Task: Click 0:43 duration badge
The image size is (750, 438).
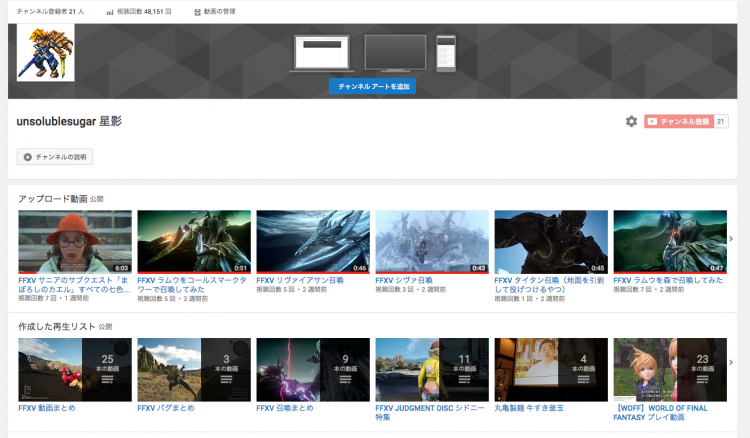Action: (x=479, y=268)
